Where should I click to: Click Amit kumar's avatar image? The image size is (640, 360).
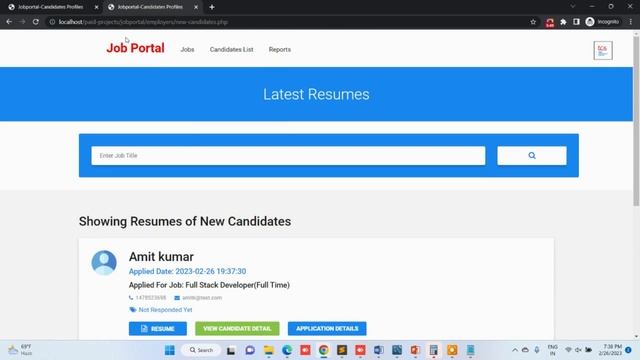[104, 262]
